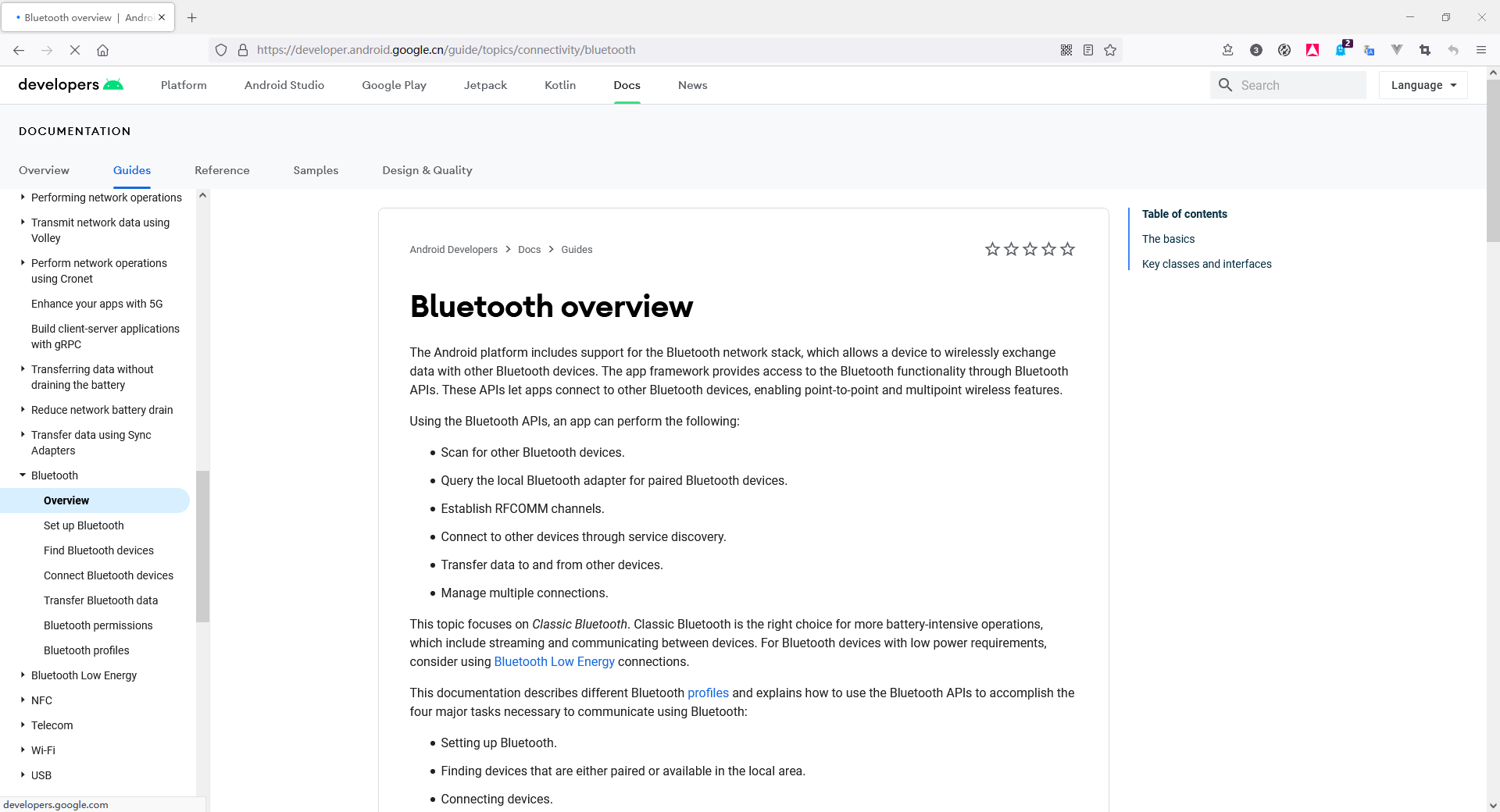This screenshot has height=812, width=1500.
Task: Switch to the Design & Quality tab
Action: pyautogui.click(x=427, y=170)
